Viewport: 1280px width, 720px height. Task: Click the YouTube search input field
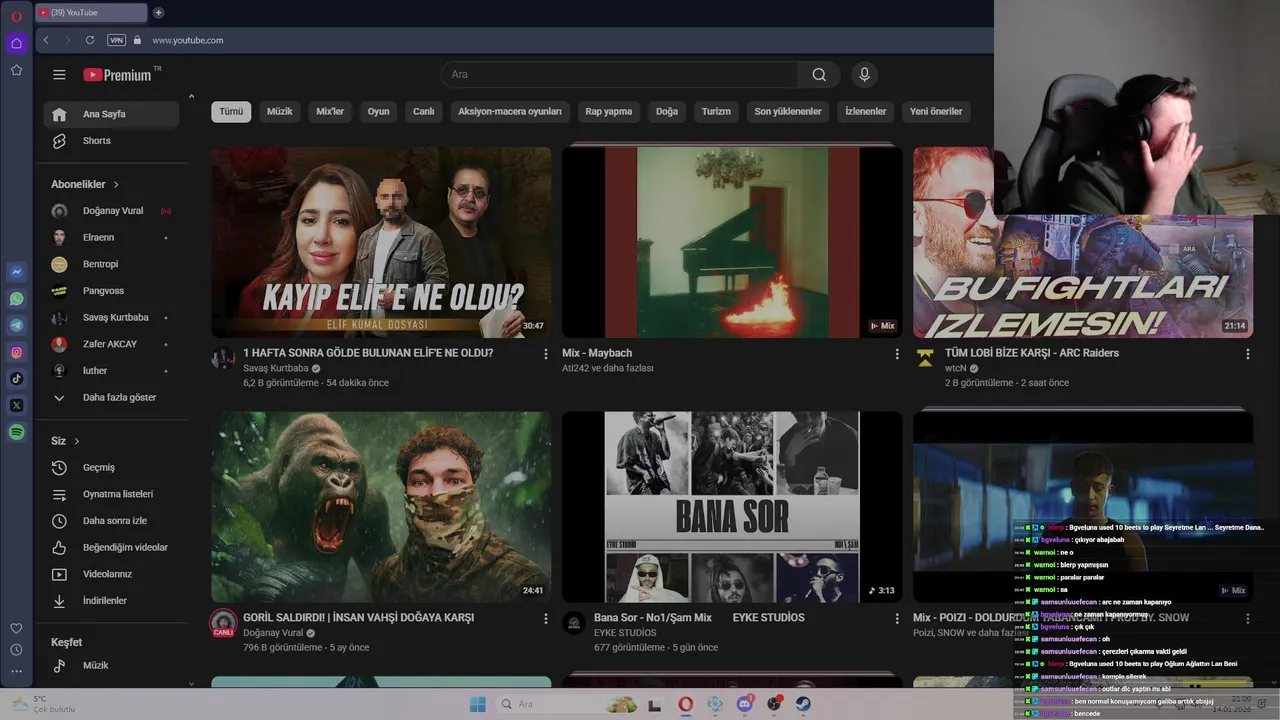pos(620,74)
